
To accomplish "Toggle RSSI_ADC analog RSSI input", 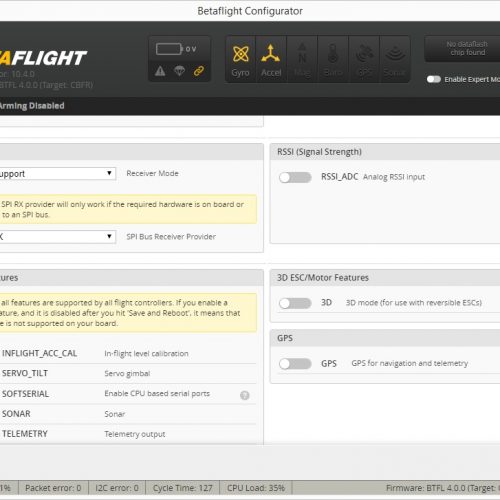I will click(295, 177).
